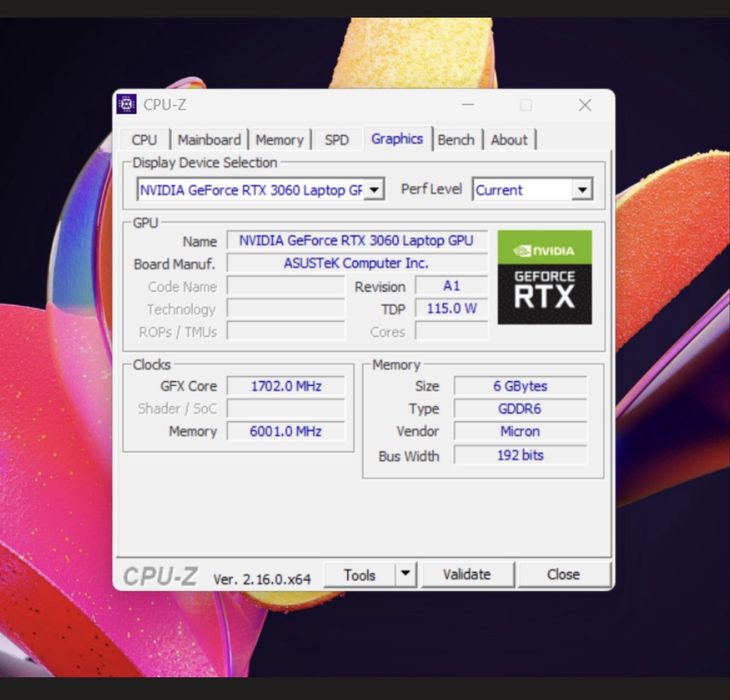Expand the display device selection dropdown arrow
Image resolution: width=730 pixels, height=700 pixels.
[x=374, y=189]
